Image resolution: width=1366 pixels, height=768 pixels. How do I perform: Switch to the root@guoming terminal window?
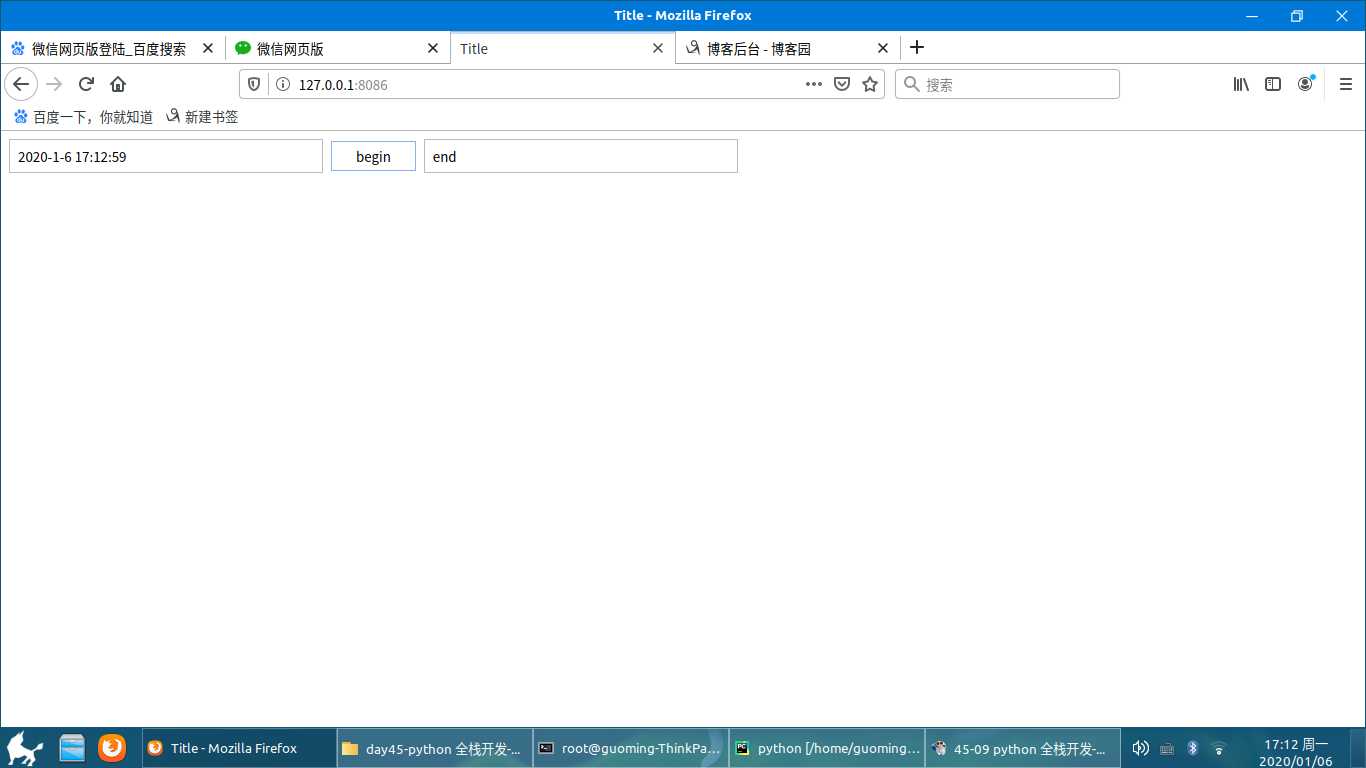point(630,748)
